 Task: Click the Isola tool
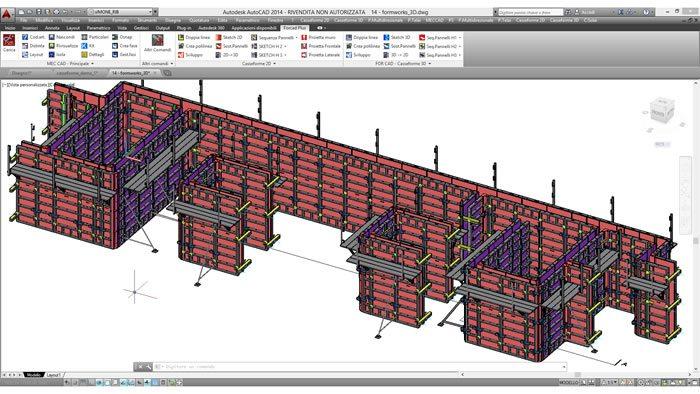coord(57,54)
